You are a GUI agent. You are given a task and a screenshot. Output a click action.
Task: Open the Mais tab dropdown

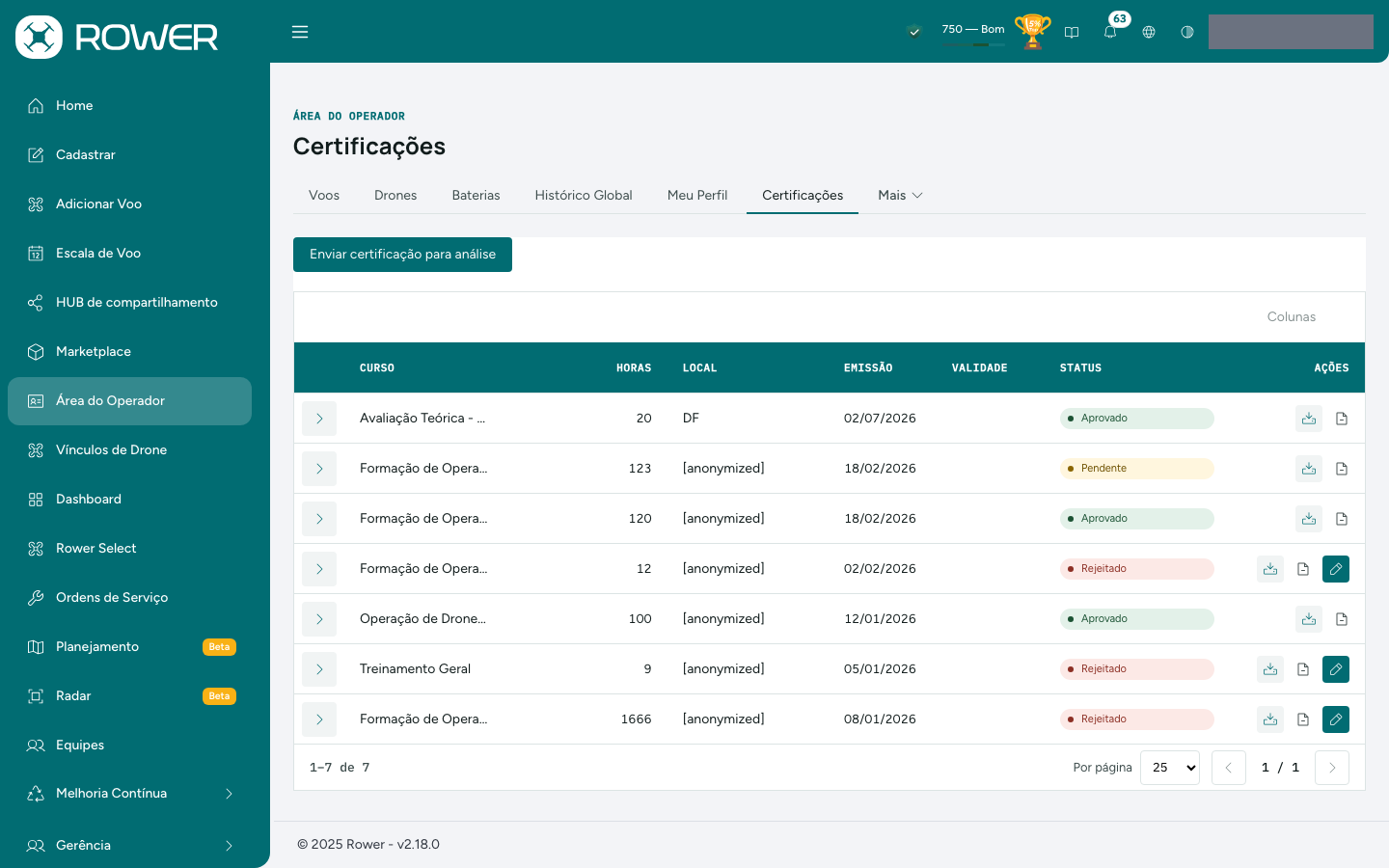coord(900,195)
